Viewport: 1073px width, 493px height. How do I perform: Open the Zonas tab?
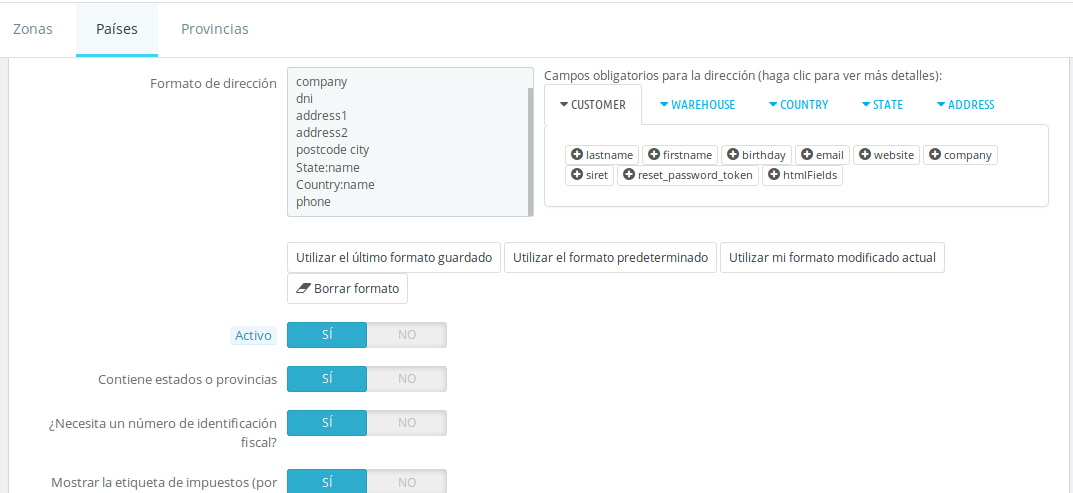[33, 29]
